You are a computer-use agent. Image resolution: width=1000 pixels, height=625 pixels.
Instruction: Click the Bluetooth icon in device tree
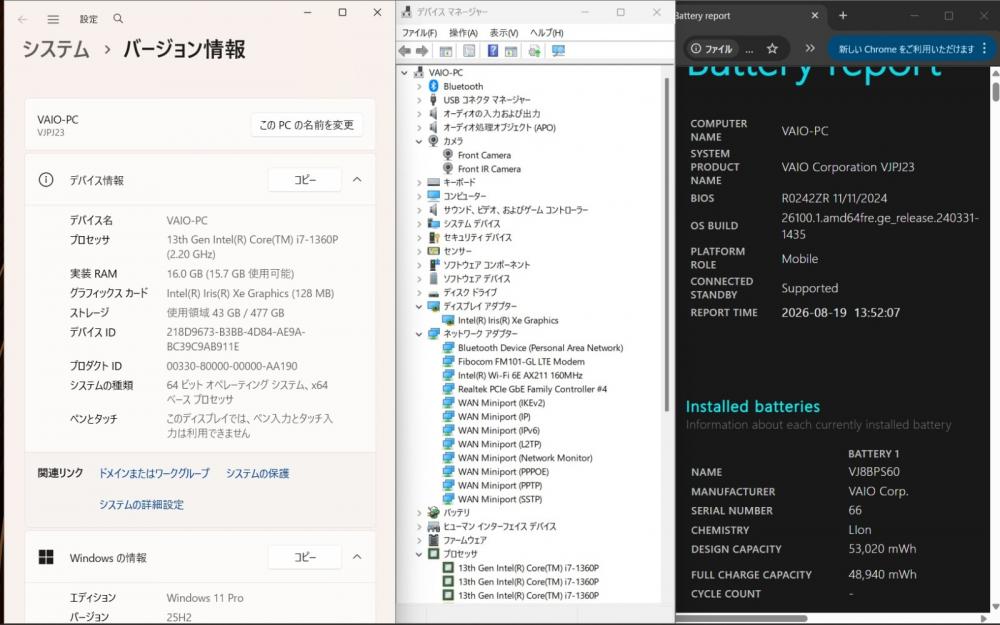coord(434,86)
